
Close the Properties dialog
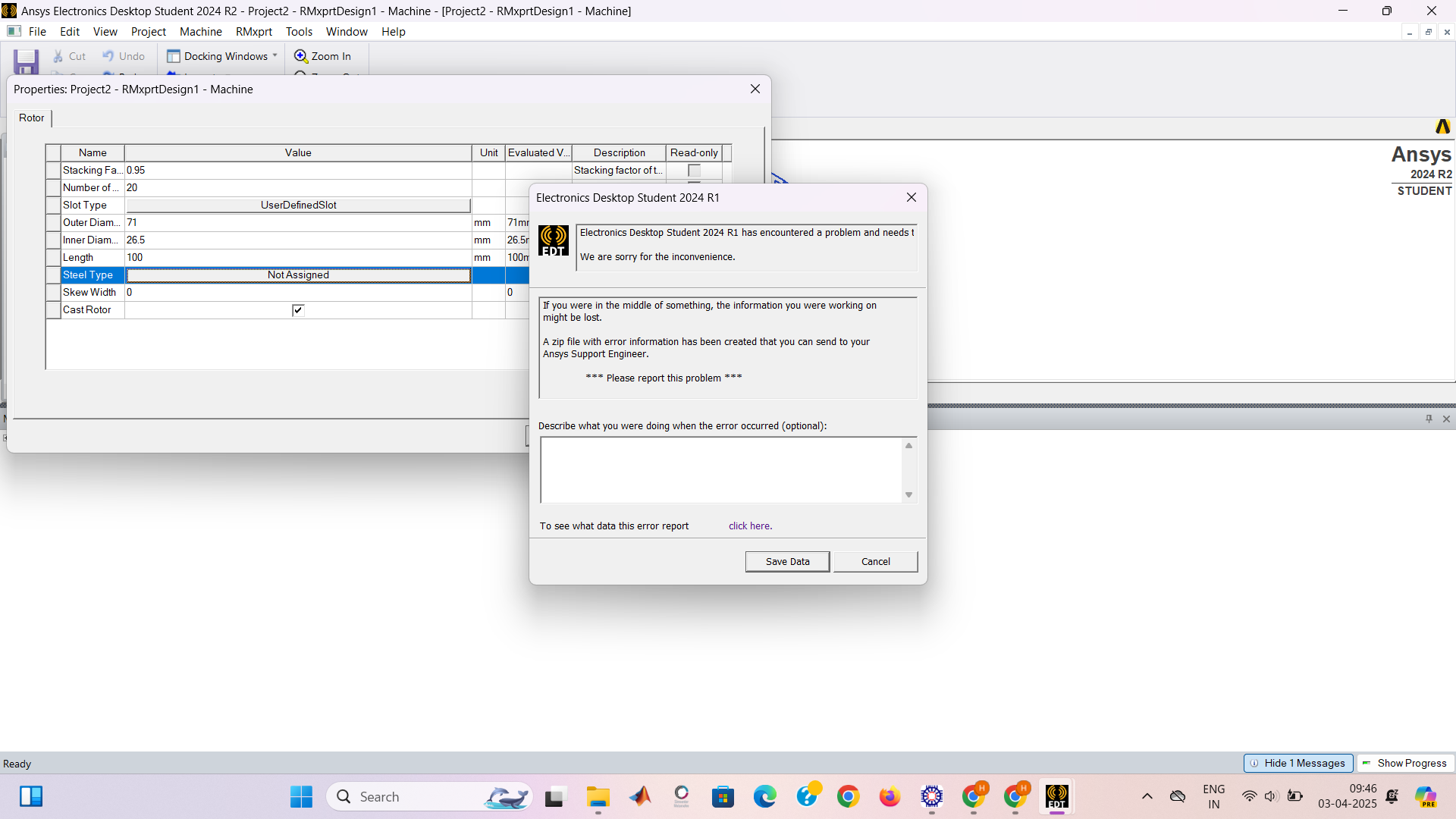click(x=755, y=89)
